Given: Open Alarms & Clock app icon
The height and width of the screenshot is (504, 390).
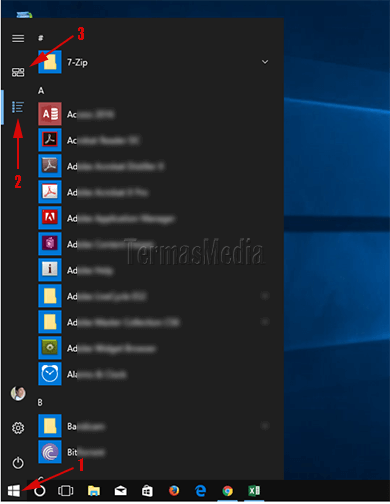Looking at the screenshot, I should click(50, 374).
